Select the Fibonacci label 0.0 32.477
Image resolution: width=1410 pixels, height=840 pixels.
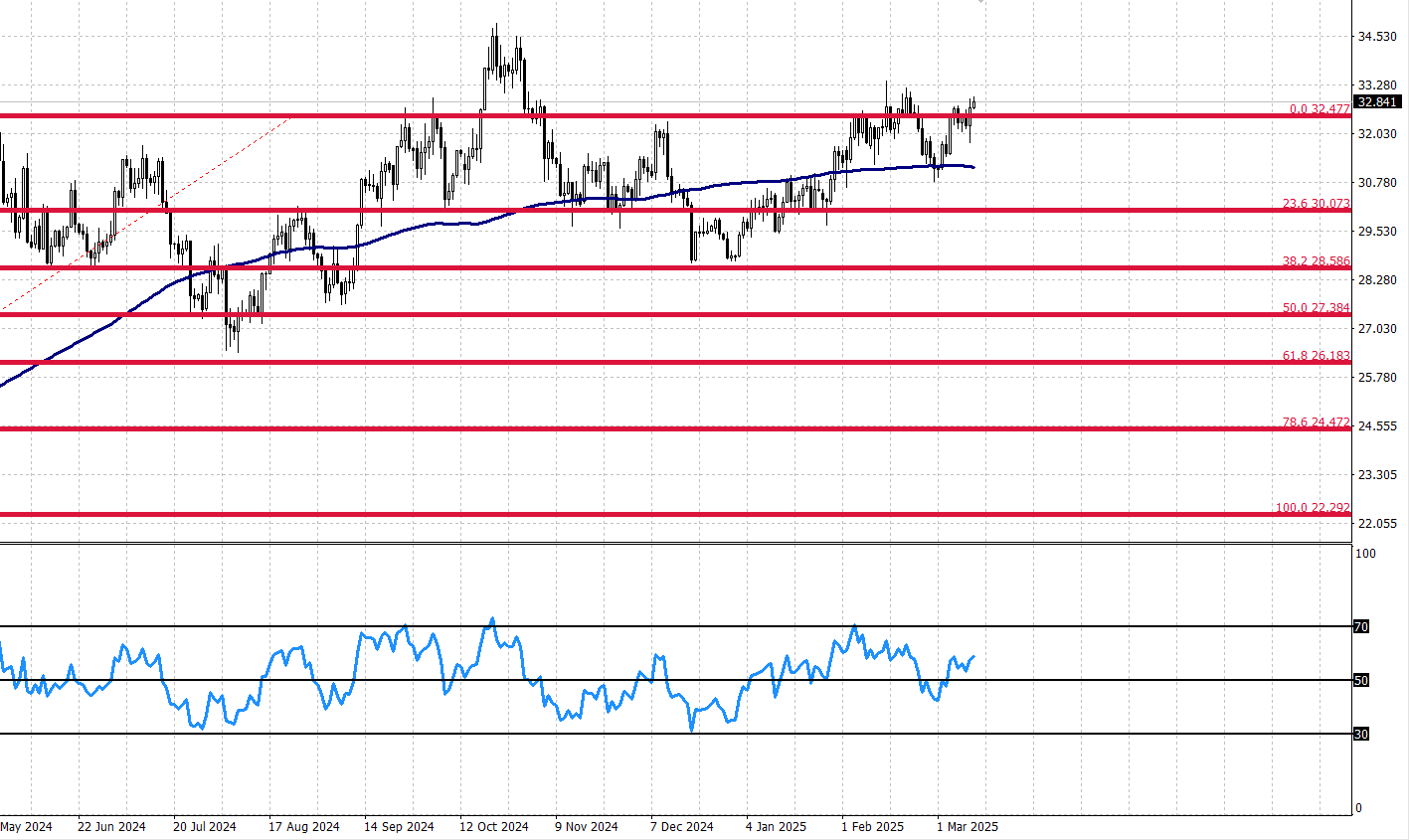(1320, 109)
